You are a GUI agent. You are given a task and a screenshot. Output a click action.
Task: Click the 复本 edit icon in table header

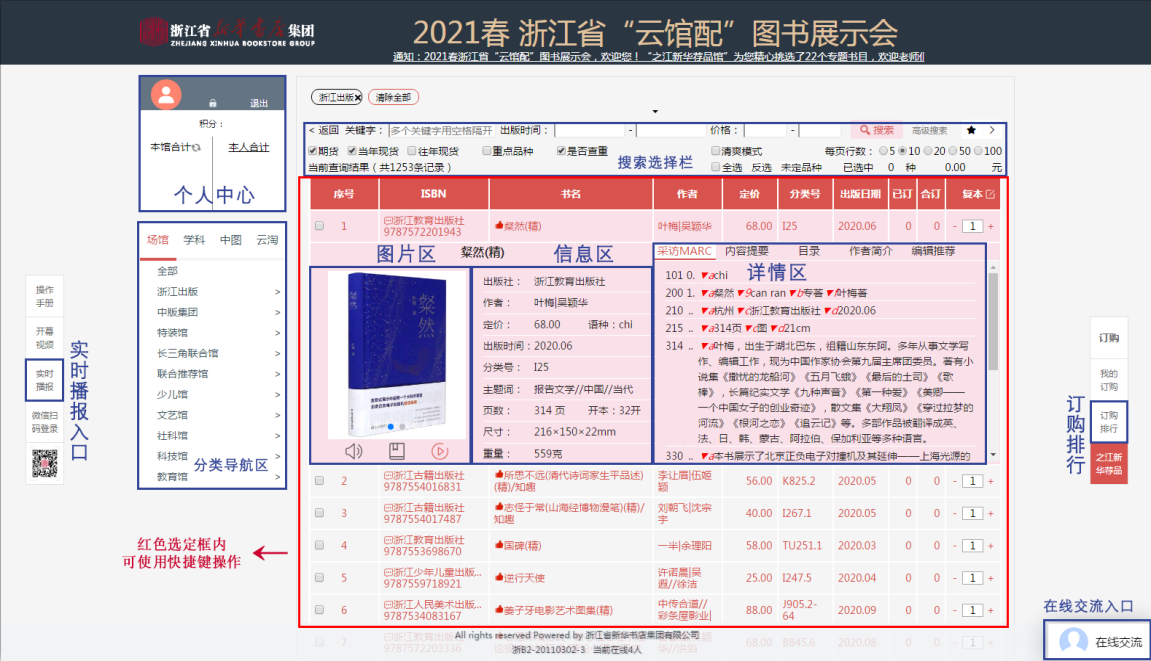(990, 194)
